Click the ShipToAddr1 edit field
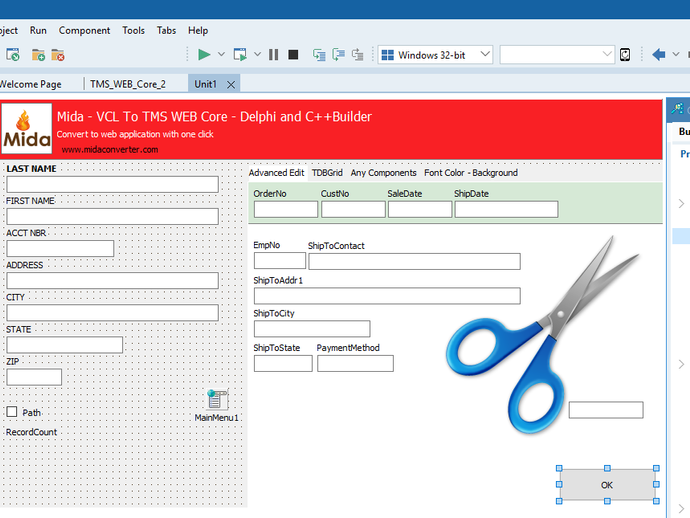This screenshot has height=518, width=690. 387,296
